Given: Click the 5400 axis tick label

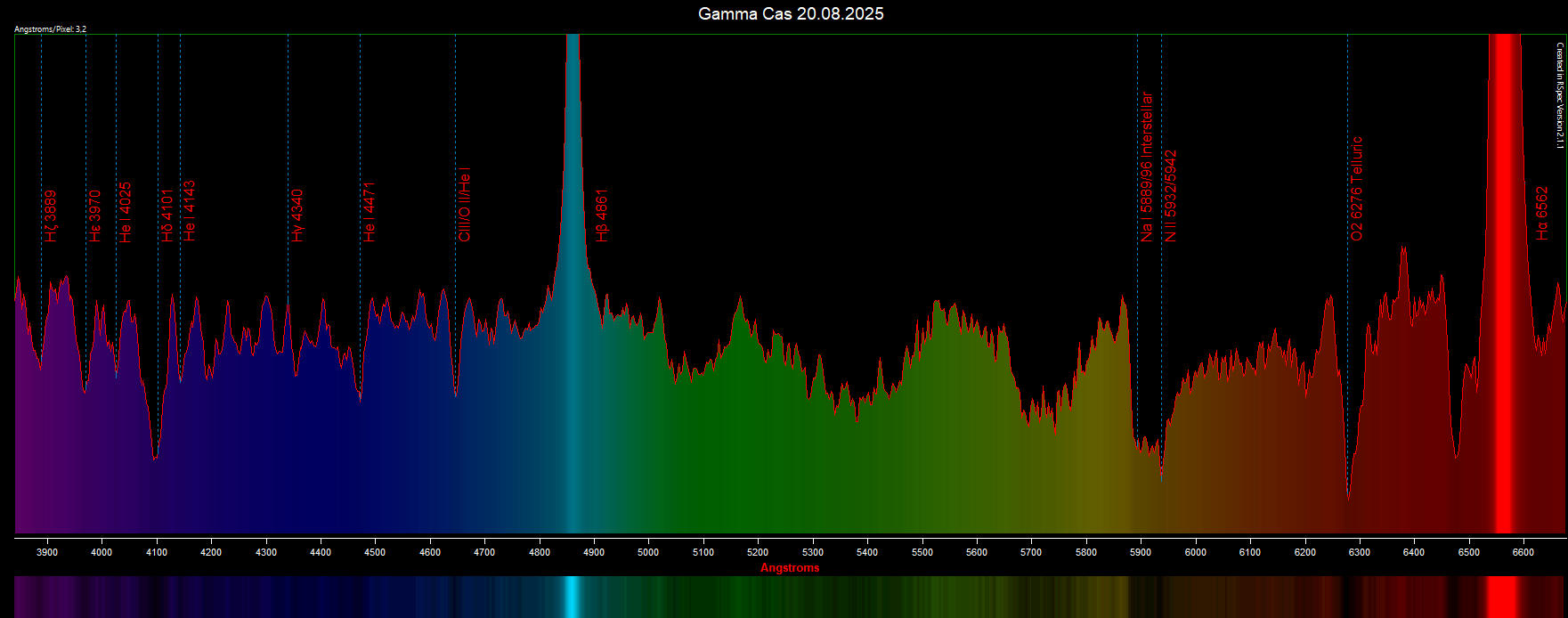Looking at the screenshot, I should pyautogui.click(x=867, y=552).
